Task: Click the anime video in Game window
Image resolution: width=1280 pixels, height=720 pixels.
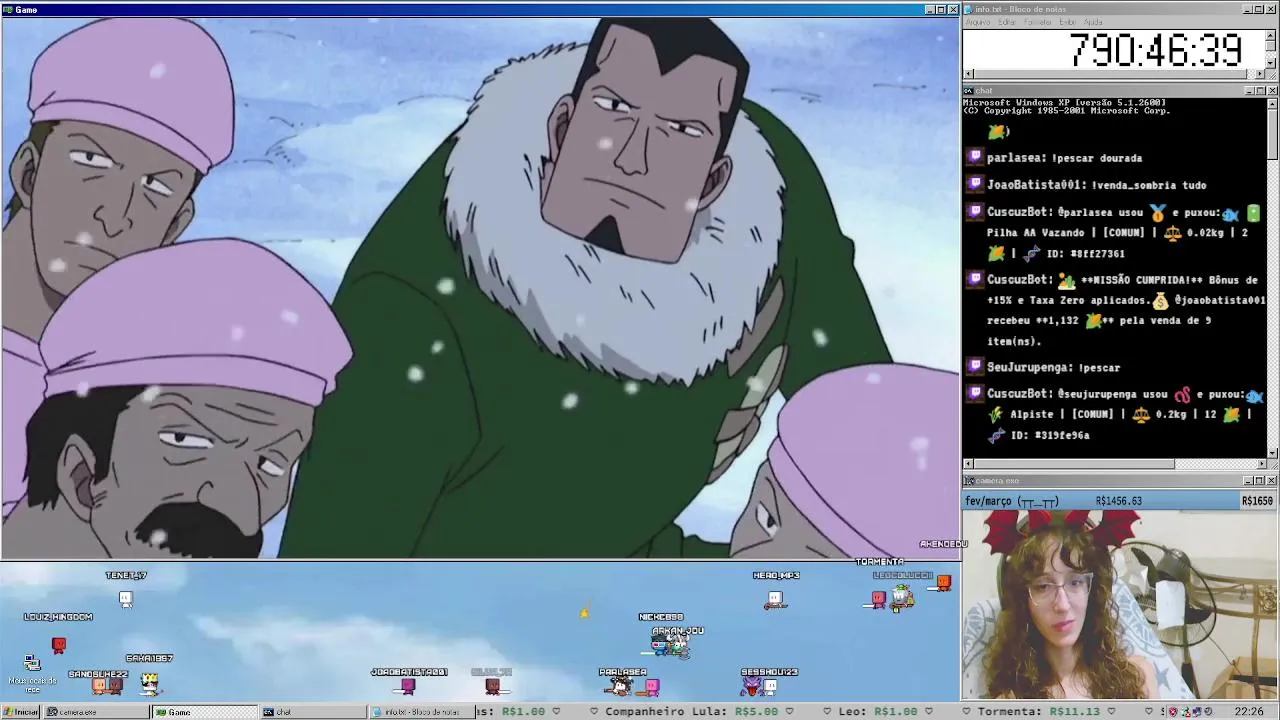Action: (x=481, y=288)
